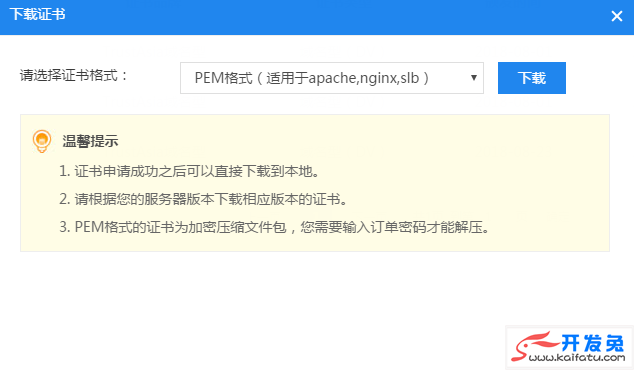Click the dropdown arrow beside PEM格式
Screen dimensions: 634x370
point(473,78)
